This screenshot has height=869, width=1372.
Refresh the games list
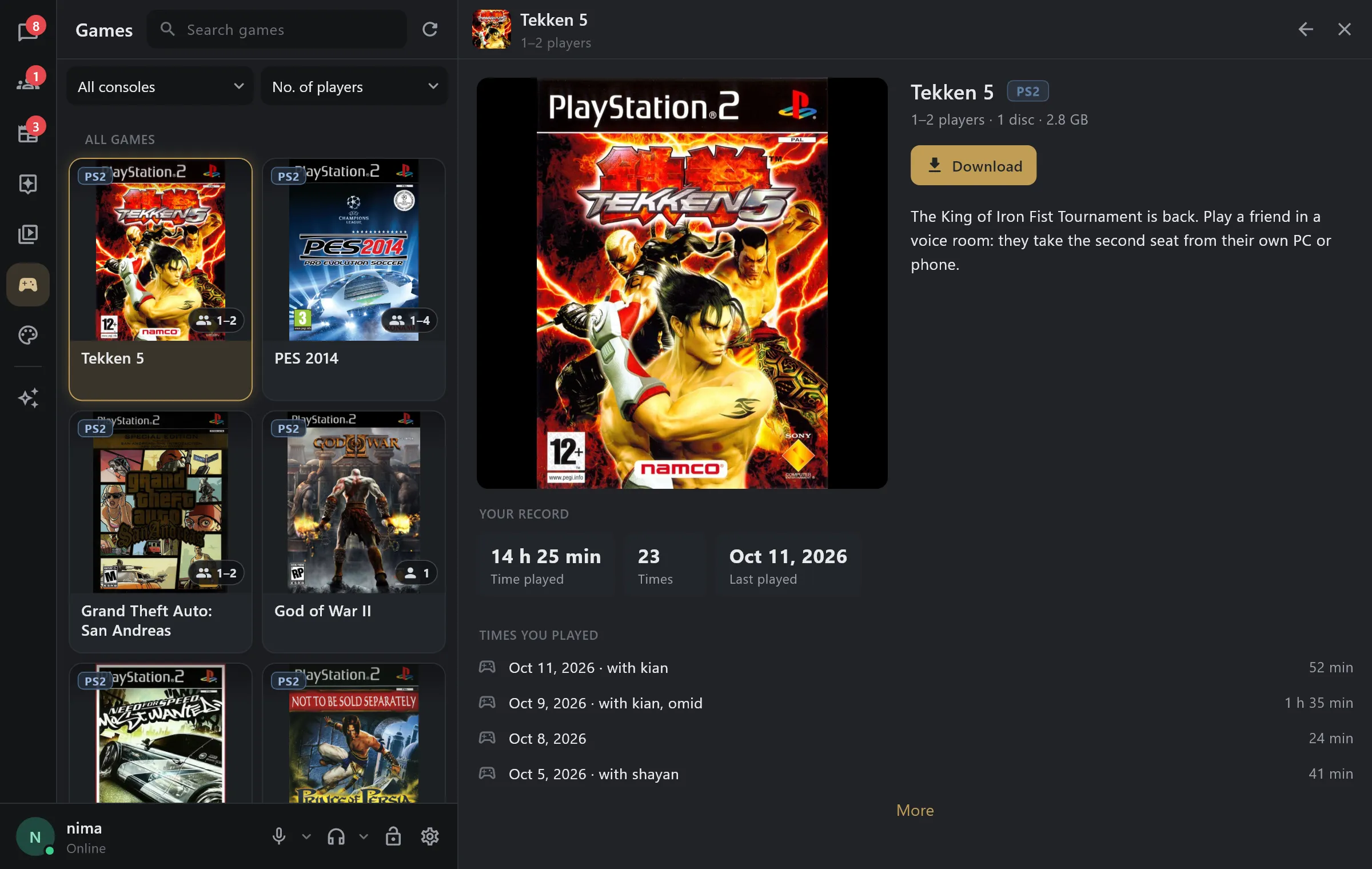coord(430,29)
